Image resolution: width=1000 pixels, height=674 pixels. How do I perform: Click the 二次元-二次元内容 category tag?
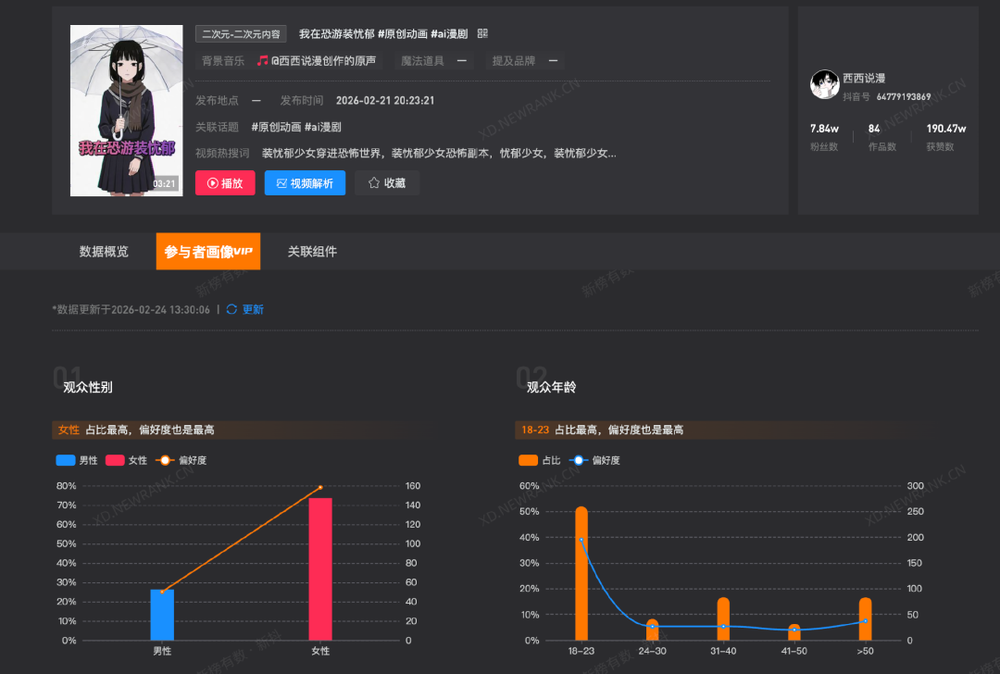pos(242,34)
